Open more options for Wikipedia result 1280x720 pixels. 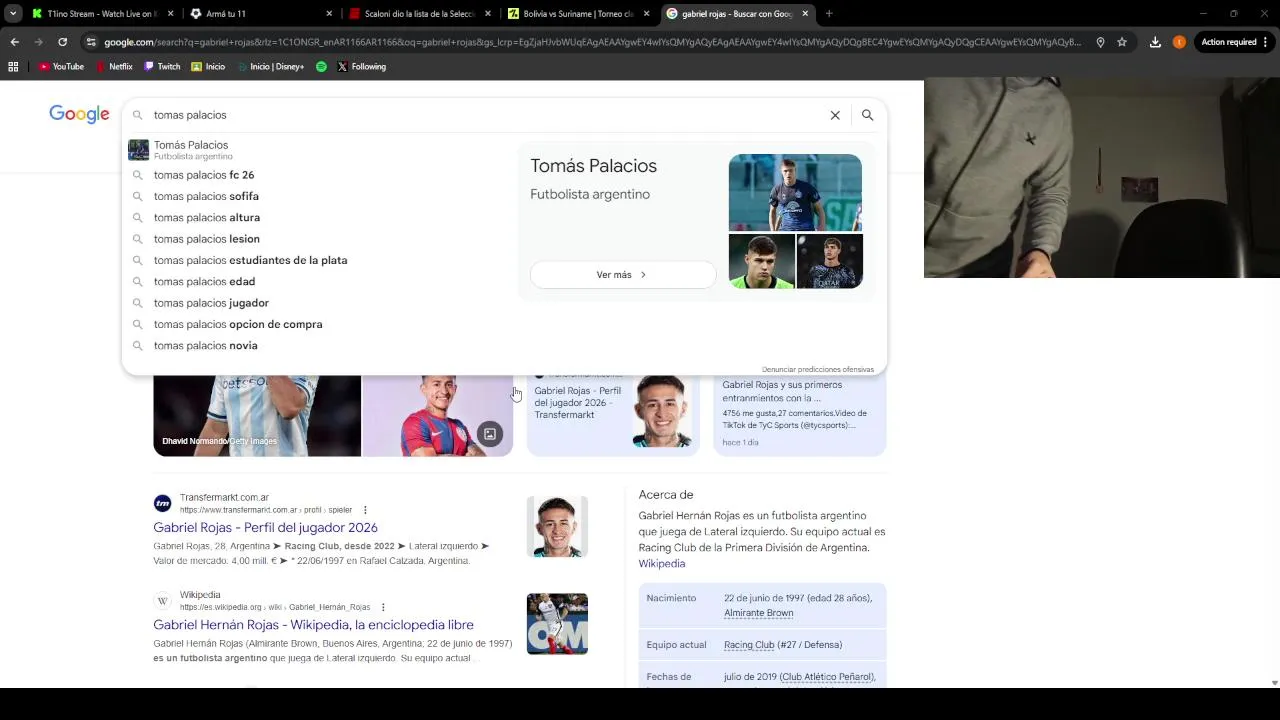click(x=383, y=607)
